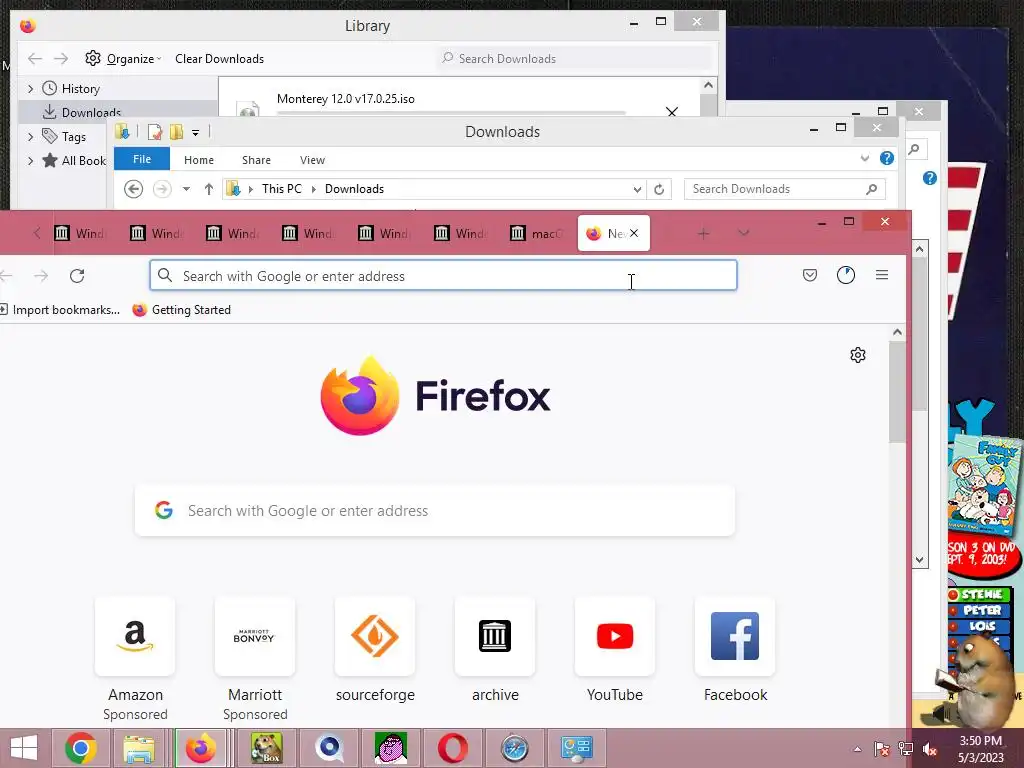Click Clear Downloads in Library
This screenshot has width=1024, height=768.
click(219, 59)
